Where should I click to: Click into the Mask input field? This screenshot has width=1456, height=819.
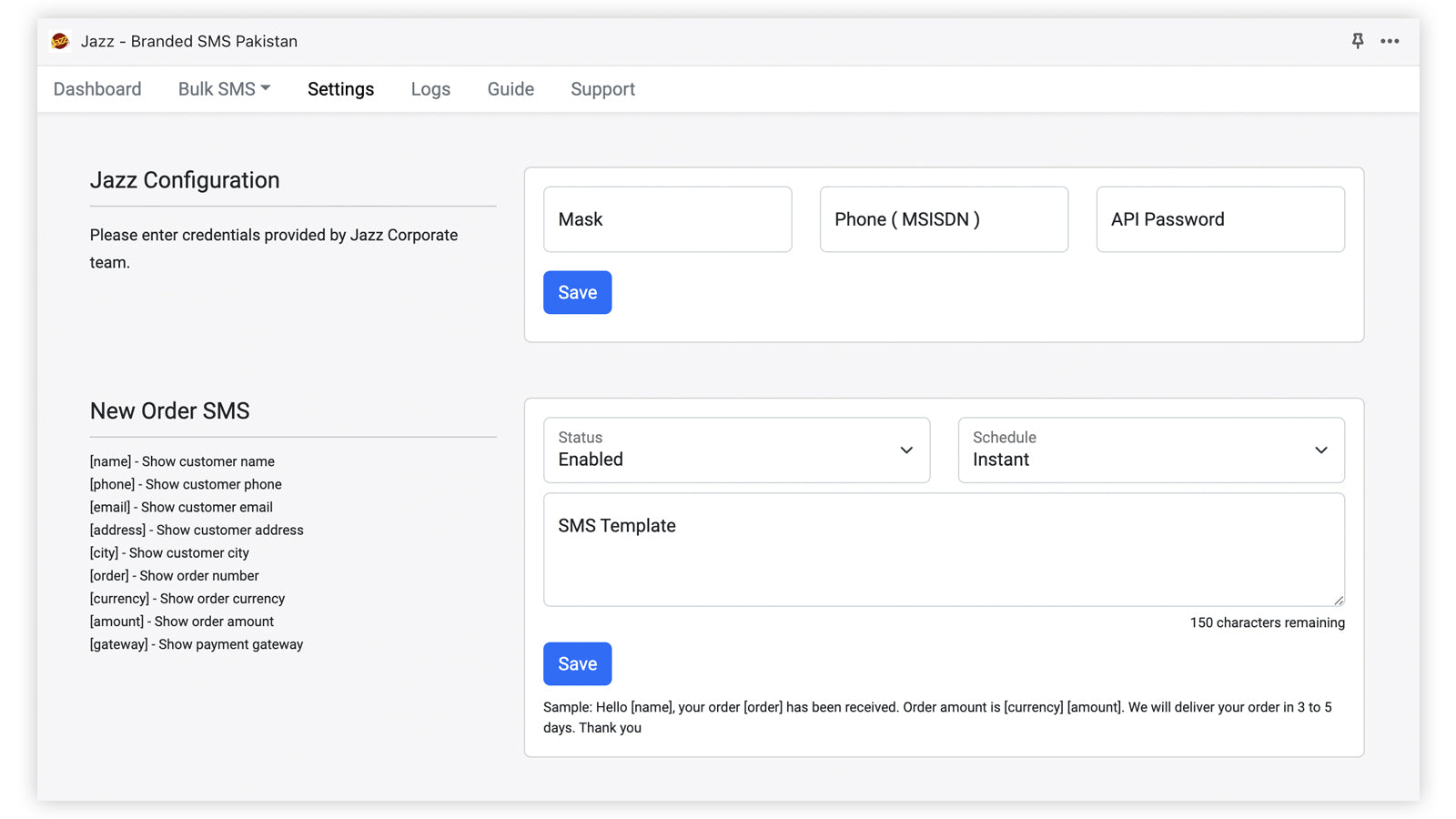point(667,219)
